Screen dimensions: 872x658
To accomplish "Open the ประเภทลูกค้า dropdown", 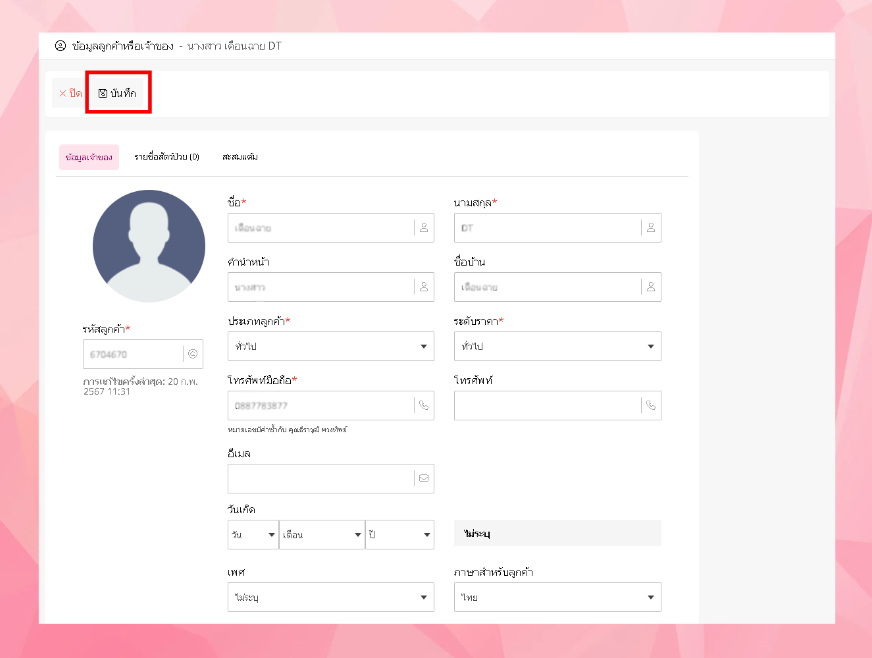I will pos(331,346).
